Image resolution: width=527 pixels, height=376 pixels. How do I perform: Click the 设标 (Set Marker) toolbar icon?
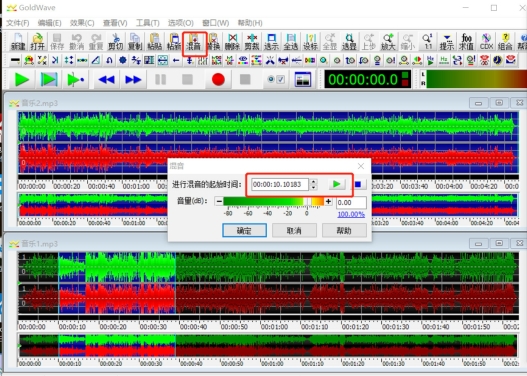(x=310, y=42)
